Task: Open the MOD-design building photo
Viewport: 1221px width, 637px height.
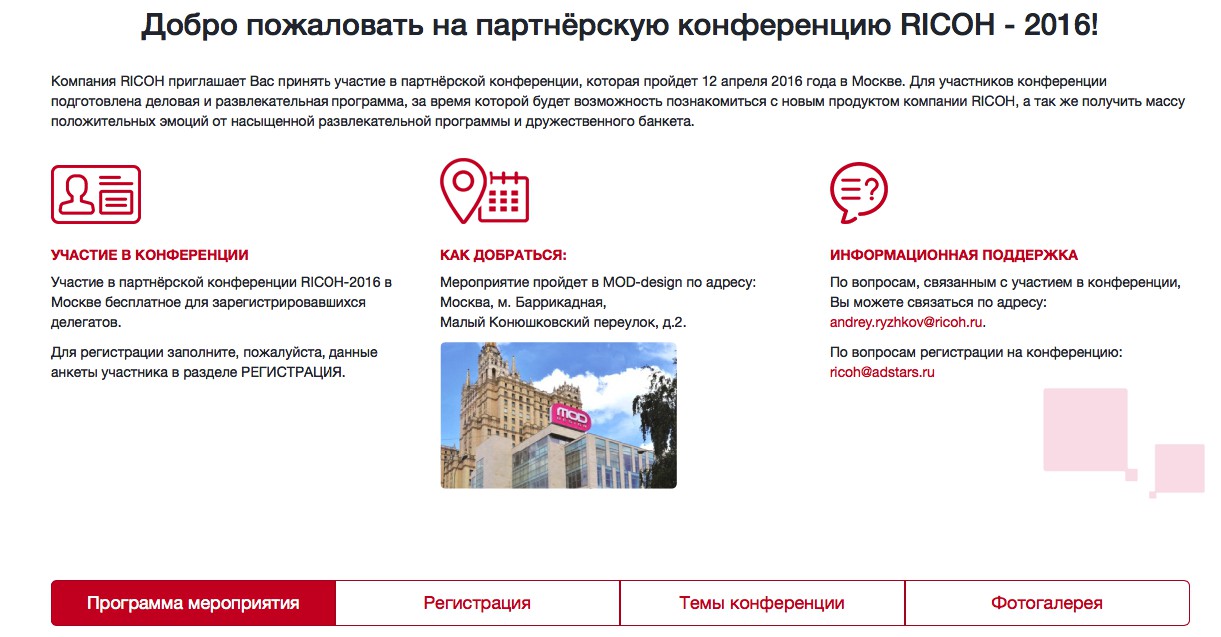Action: coord(558,415)
